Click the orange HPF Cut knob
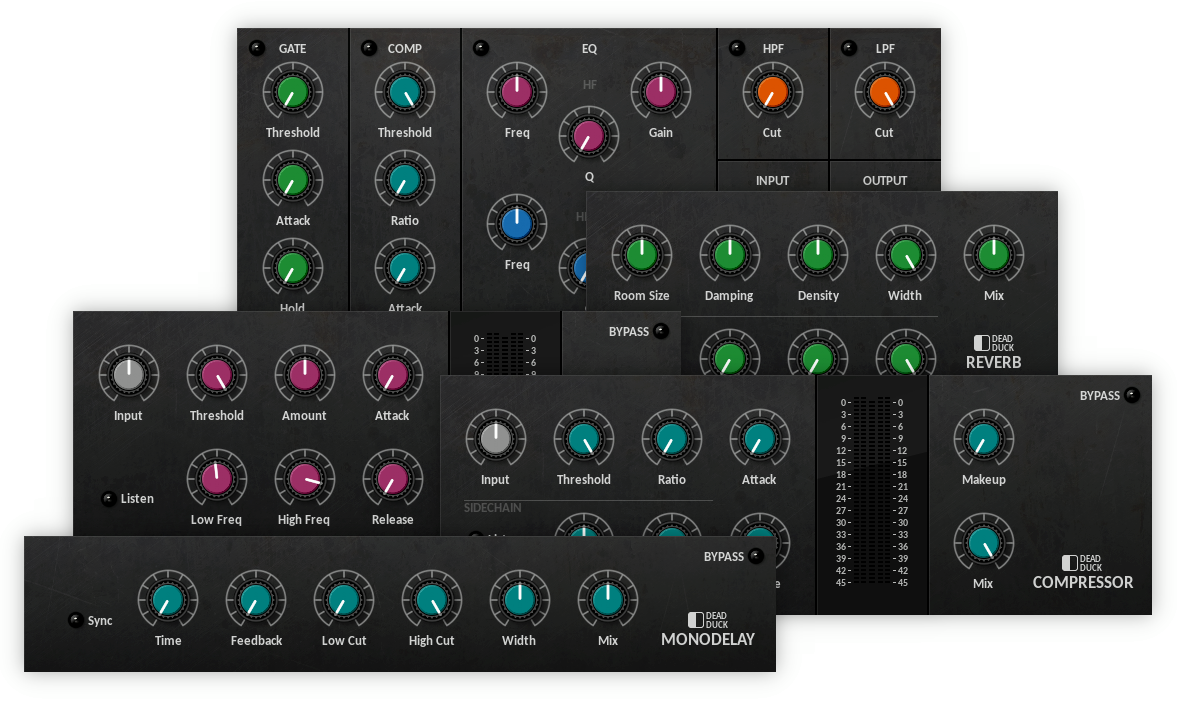The height and width of the screenshot is (701, 1177). coord(772,92)
